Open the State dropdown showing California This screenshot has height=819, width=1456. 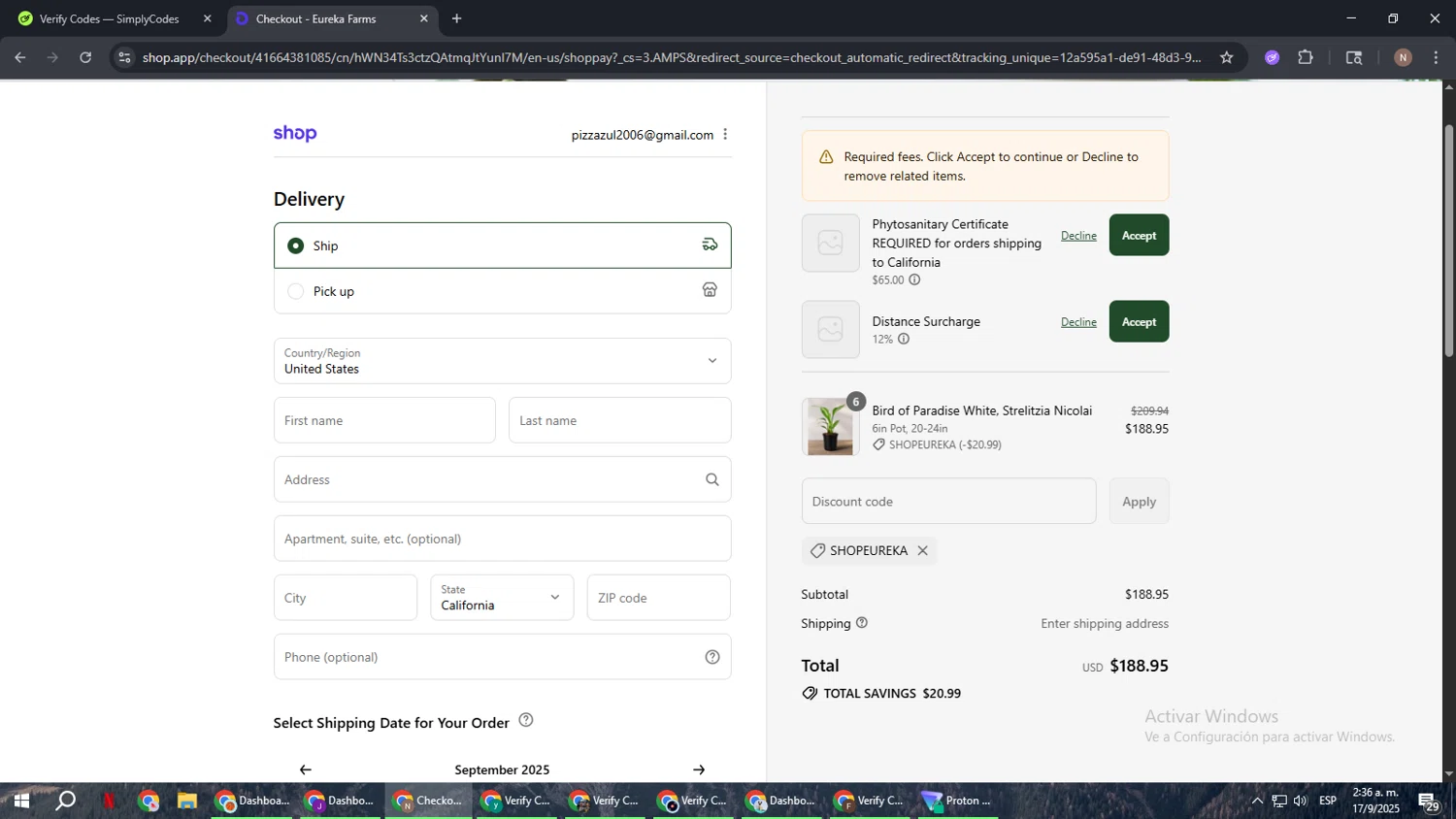tap(502, 598)
